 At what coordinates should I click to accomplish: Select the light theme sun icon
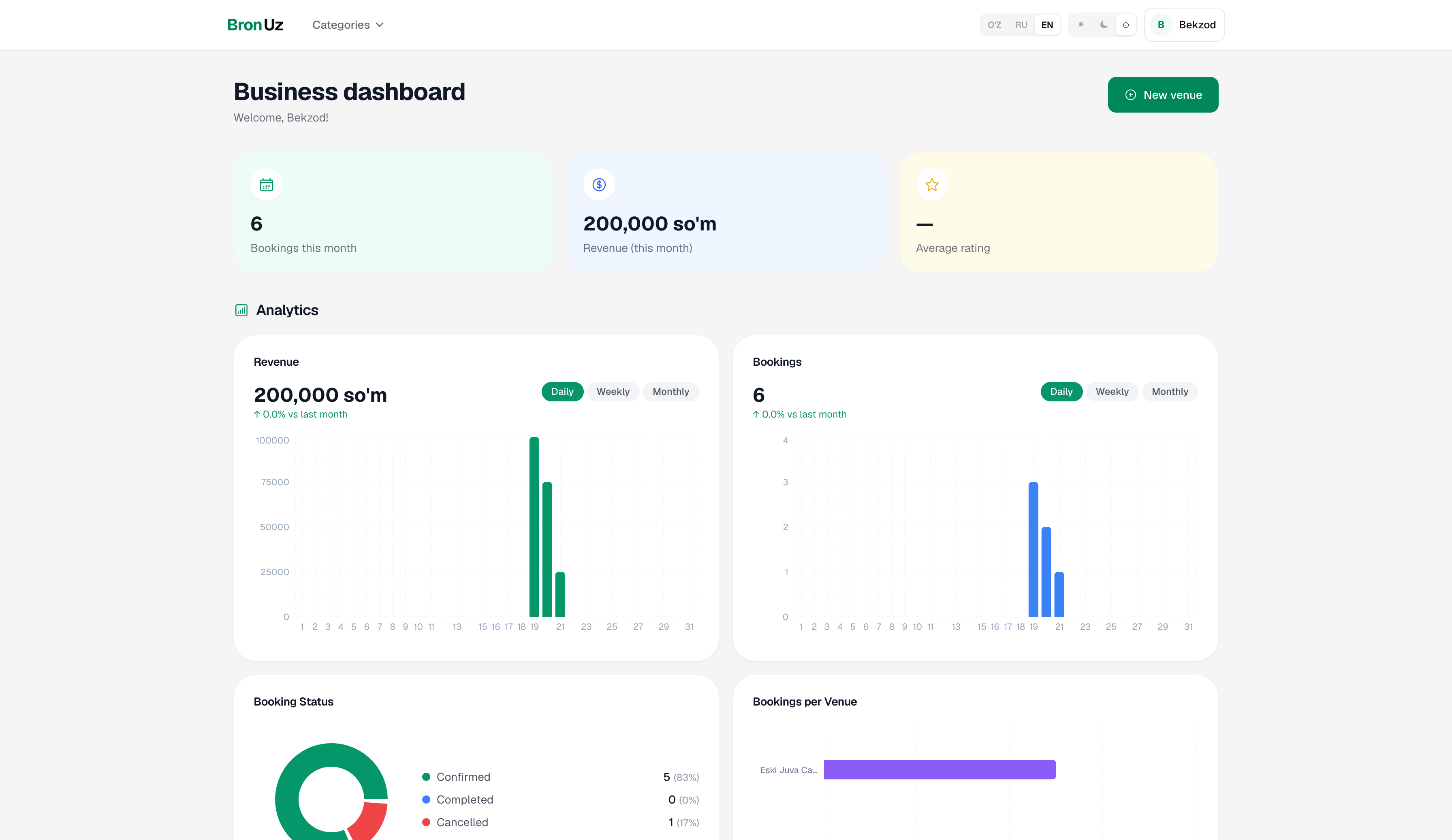[1081, 25]
